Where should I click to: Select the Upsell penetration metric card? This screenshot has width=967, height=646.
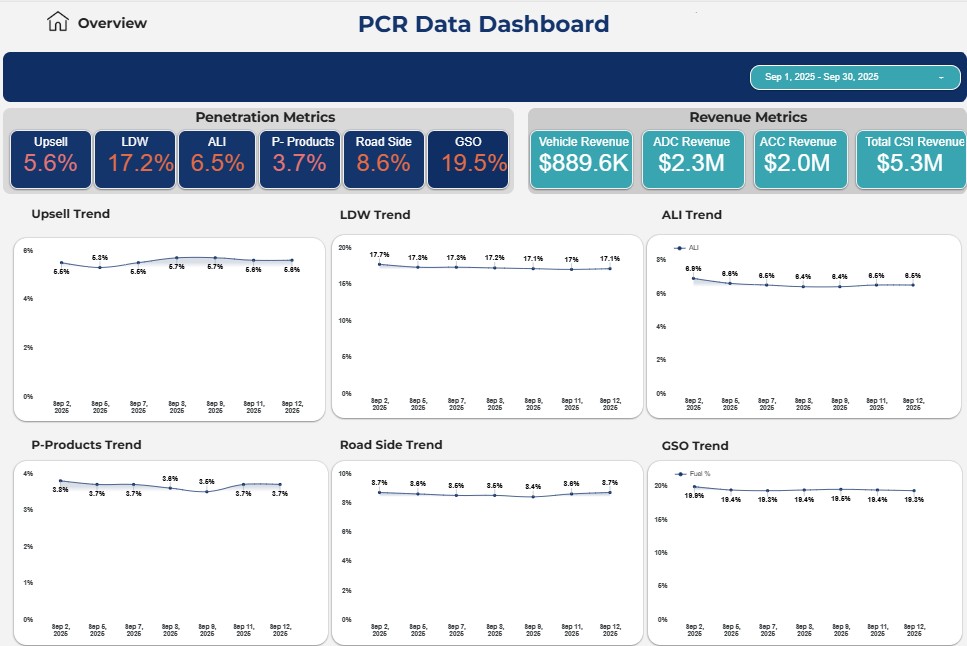(50, 159)
